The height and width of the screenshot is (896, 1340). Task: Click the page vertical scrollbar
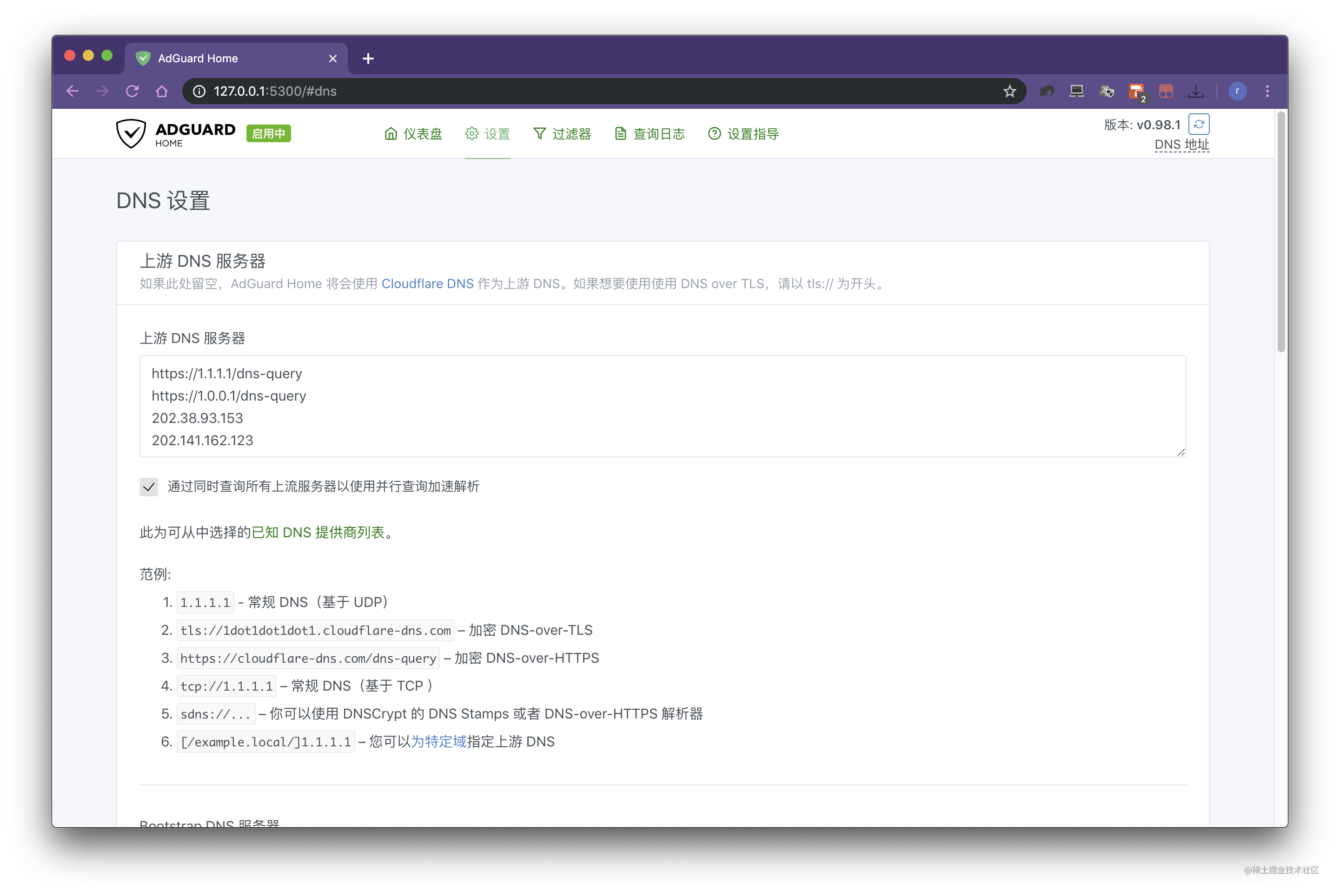point(1280,232)
